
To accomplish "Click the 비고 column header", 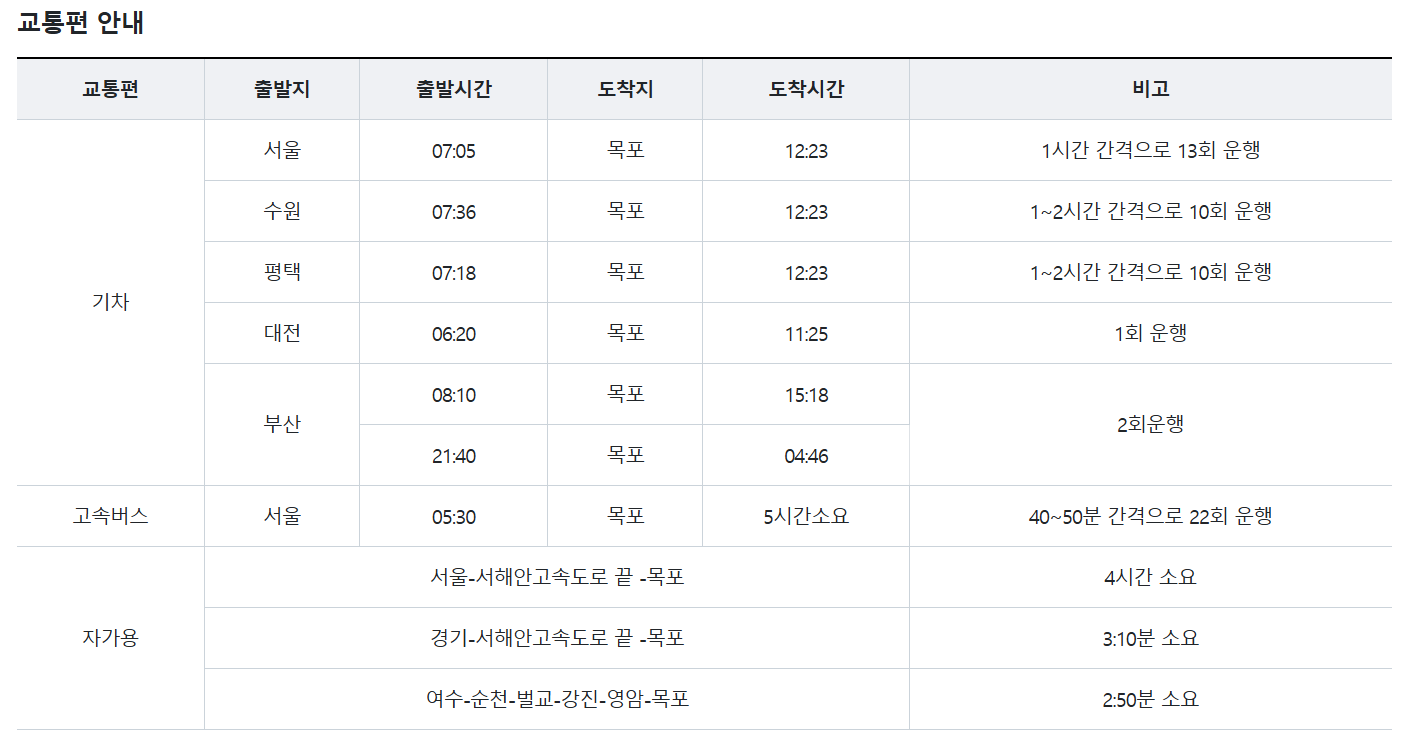I will tap(1150, 89).
